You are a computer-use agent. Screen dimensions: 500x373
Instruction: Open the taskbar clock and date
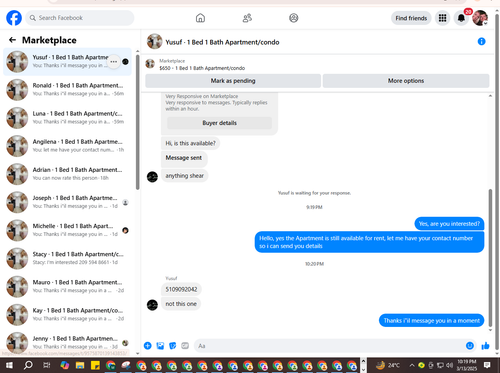click(x=467, y=365)
